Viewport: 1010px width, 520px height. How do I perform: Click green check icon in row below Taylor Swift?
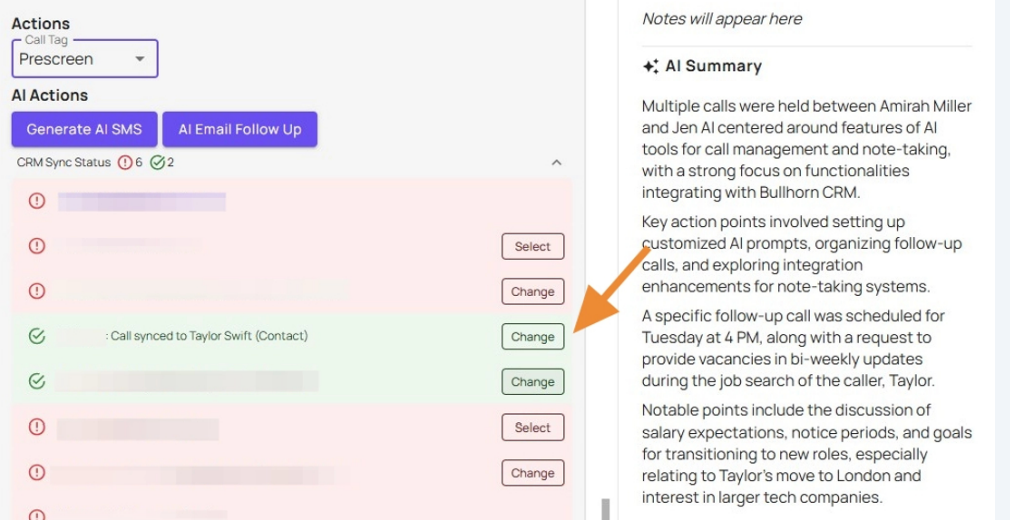pos(37,381)
